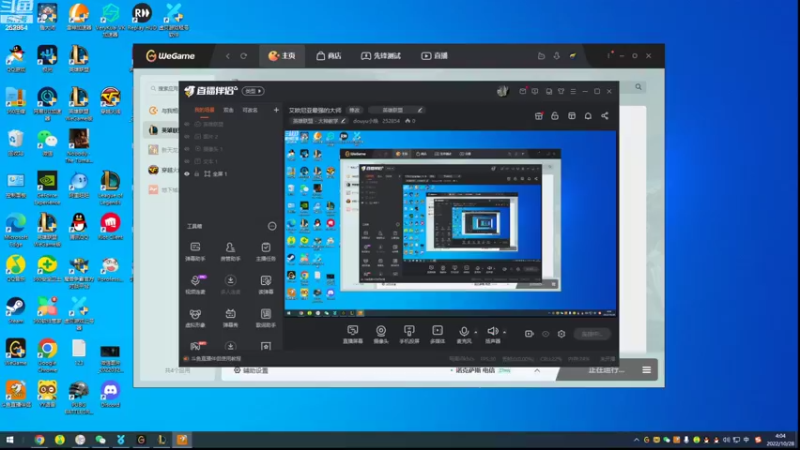
Task: Click Google Chrome icon on desktop
Action: point(47,355)
